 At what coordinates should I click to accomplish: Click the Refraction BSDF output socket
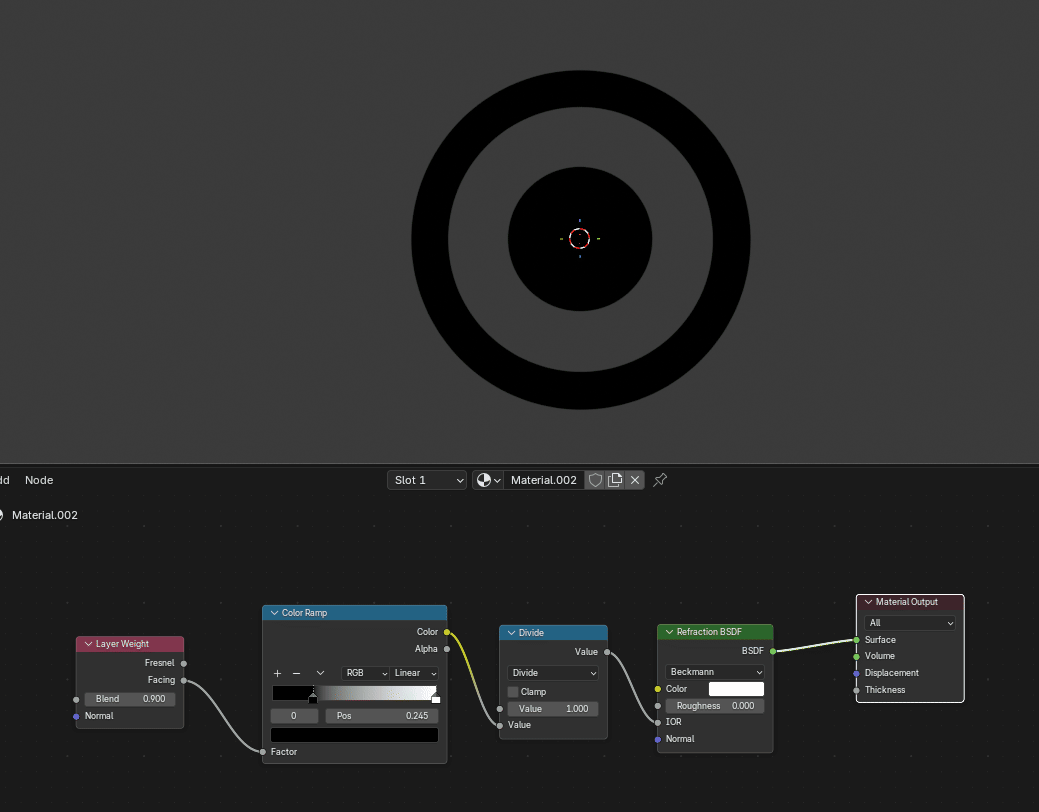point(773,652)
